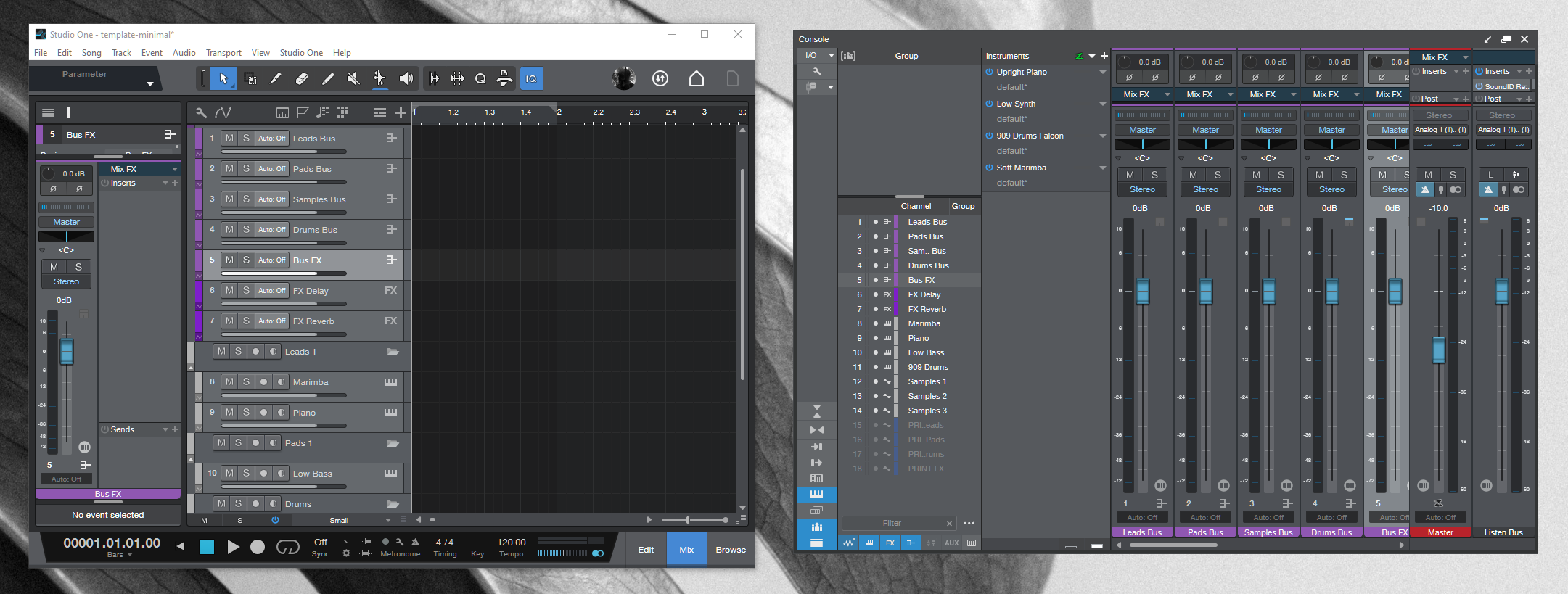
Task: Show automation with the curve icon
Action: (x=223, y=112)
